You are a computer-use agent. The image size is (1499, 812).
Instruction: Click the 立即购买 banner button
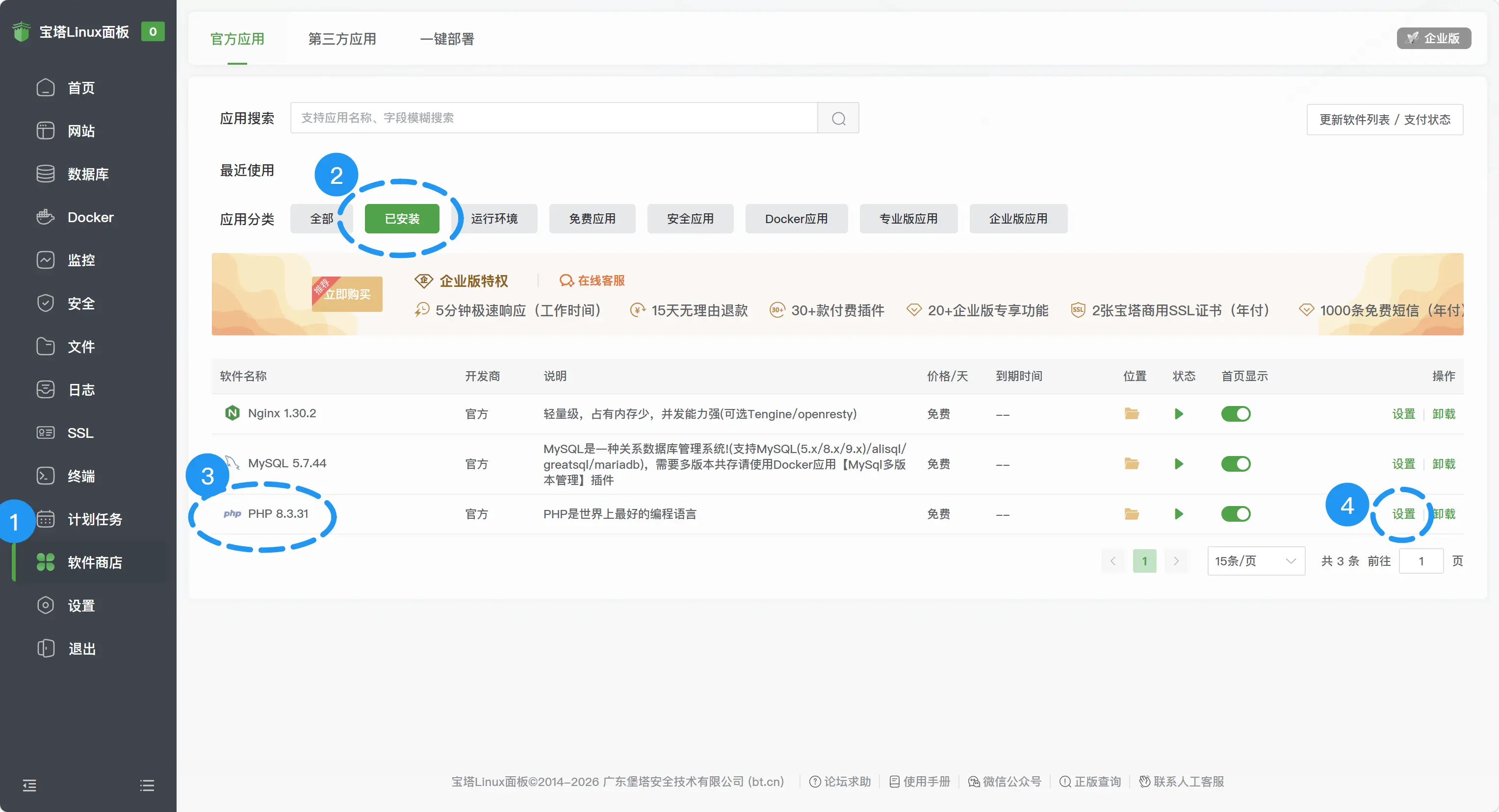click(347, 294)
